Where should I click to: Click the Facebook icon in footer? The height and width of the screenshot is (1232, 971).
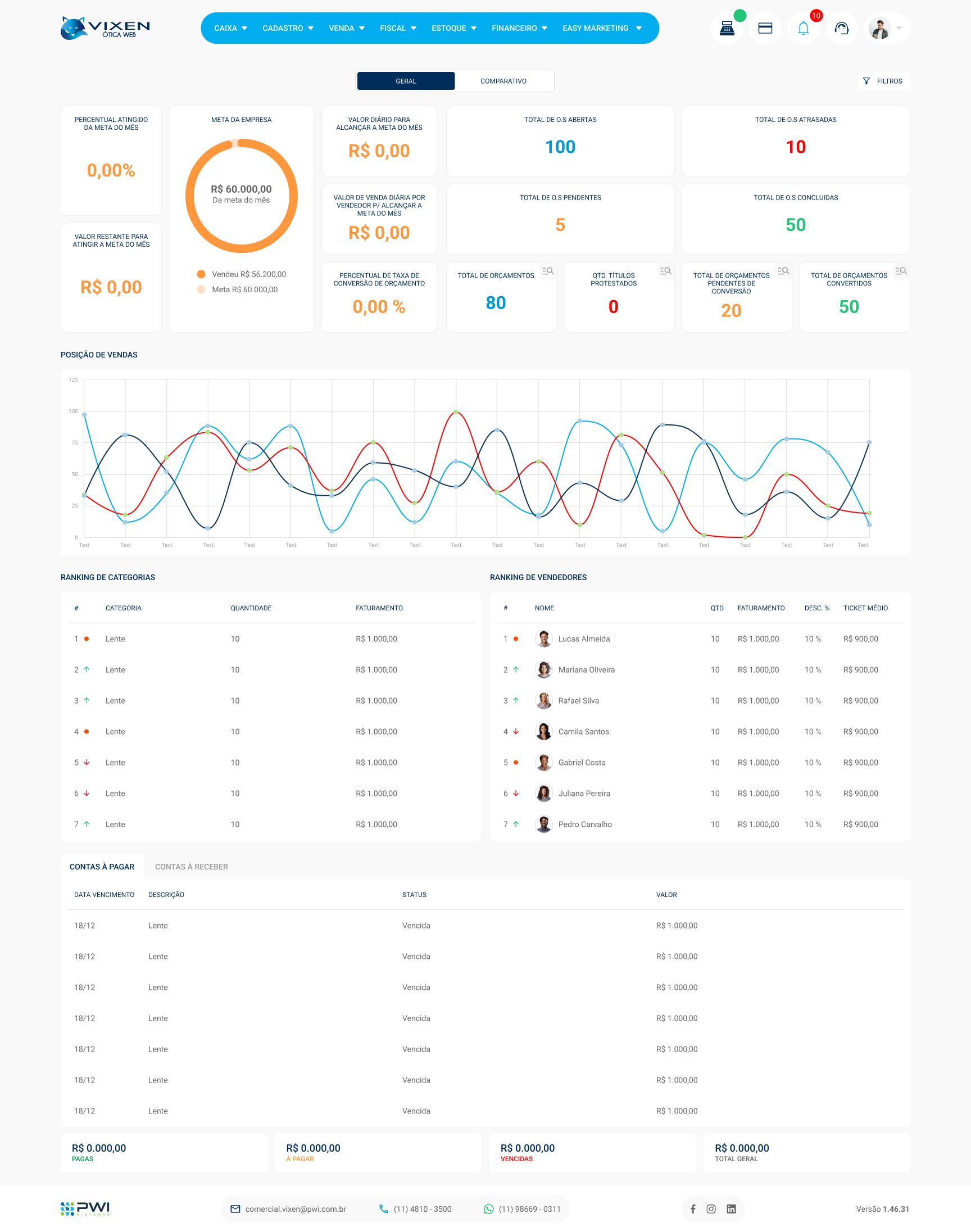click(x=692, y=1209)
